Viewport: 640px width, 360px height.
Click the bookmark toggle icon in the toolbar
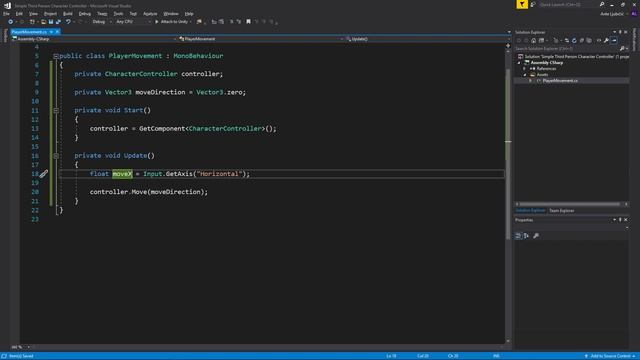(248, 22)
